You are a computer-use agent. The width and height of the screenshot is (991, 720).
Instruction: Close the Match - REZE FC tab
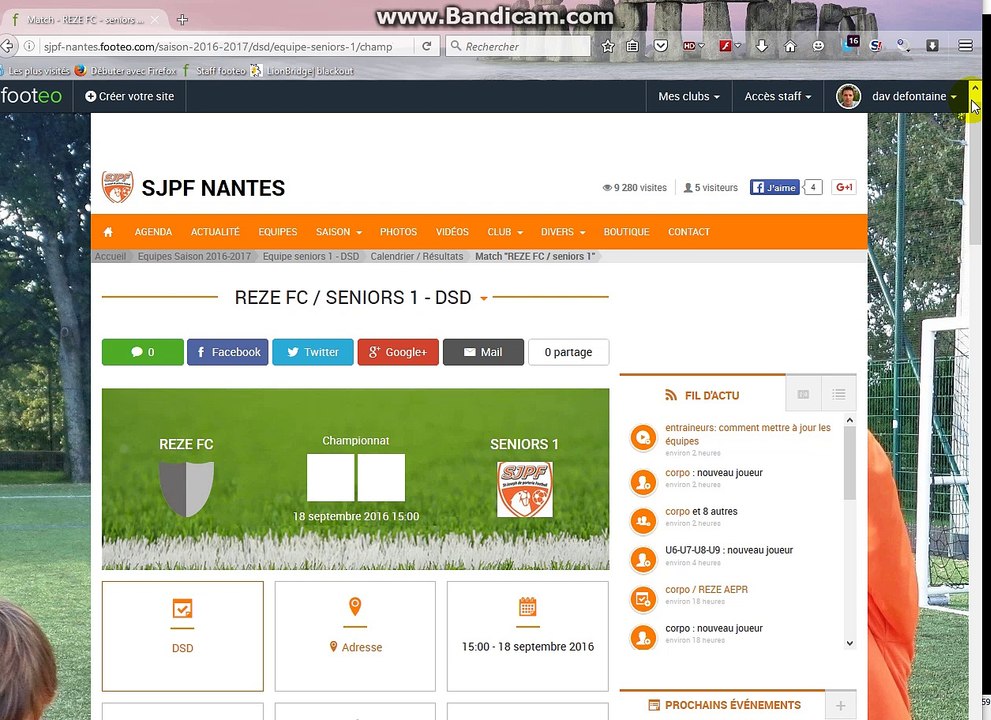pos(155,20)
